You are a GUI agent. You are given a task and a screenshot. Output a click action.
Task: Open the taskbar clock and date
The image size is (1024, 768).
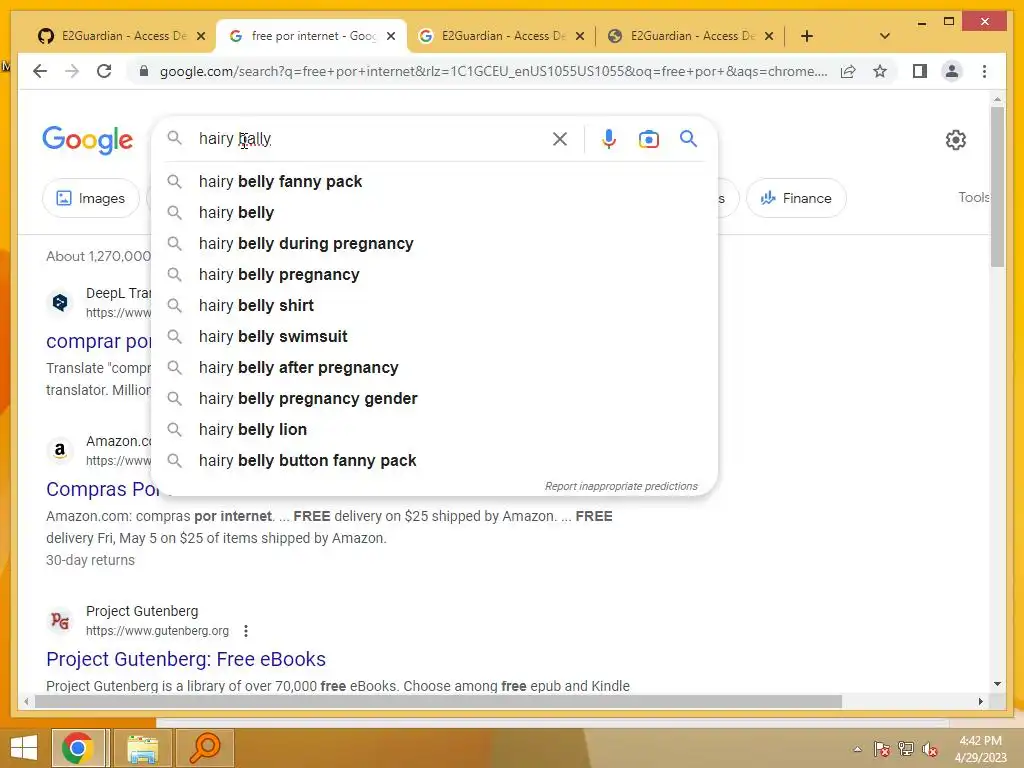[x=980, y=749]
